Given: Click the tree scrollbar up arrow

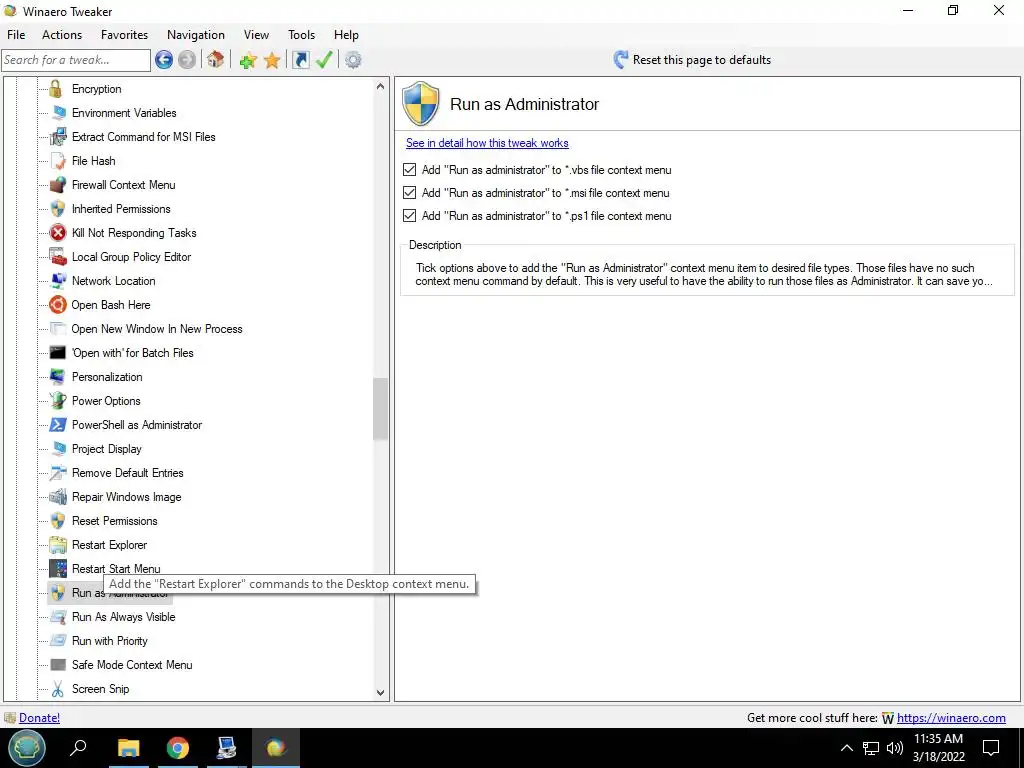Looking at the screenshot, I should tap(381, 86).
